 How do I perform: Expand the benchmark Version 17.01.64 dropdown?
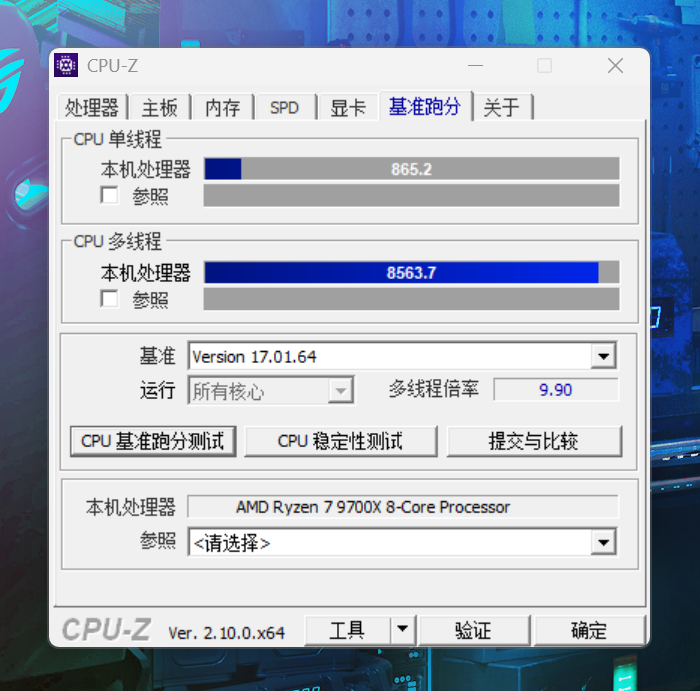(604, 356)
